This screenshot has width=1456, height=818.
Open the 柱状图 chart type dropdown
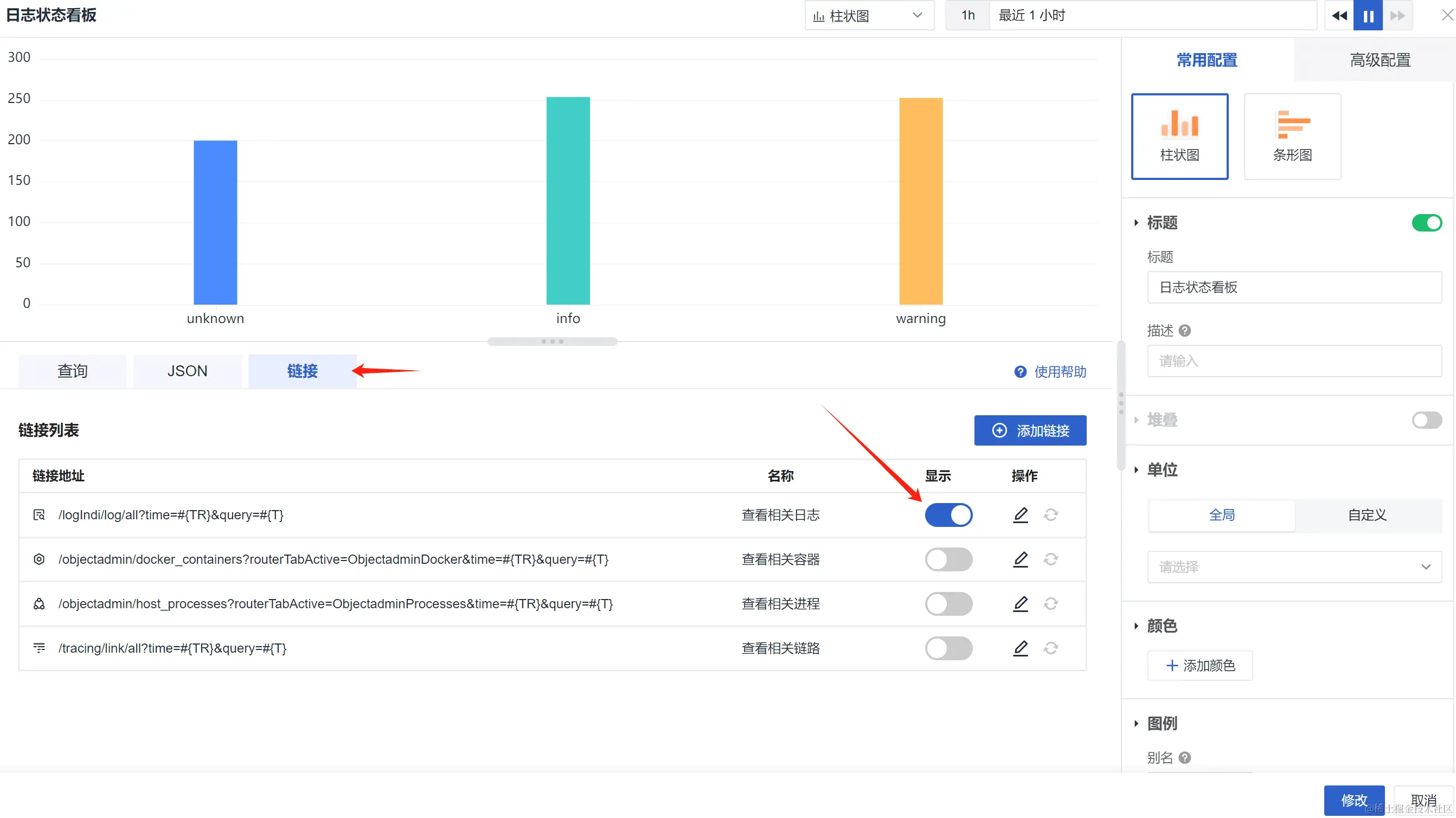[869, 15]
